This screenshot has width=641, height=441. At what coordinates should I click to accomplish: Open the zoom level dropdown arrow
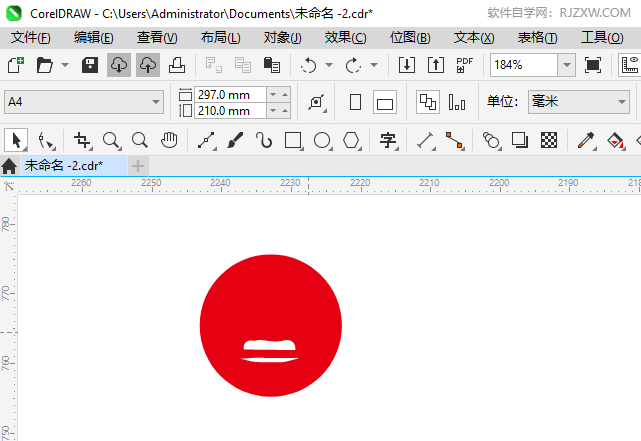(x=567, y=65)
